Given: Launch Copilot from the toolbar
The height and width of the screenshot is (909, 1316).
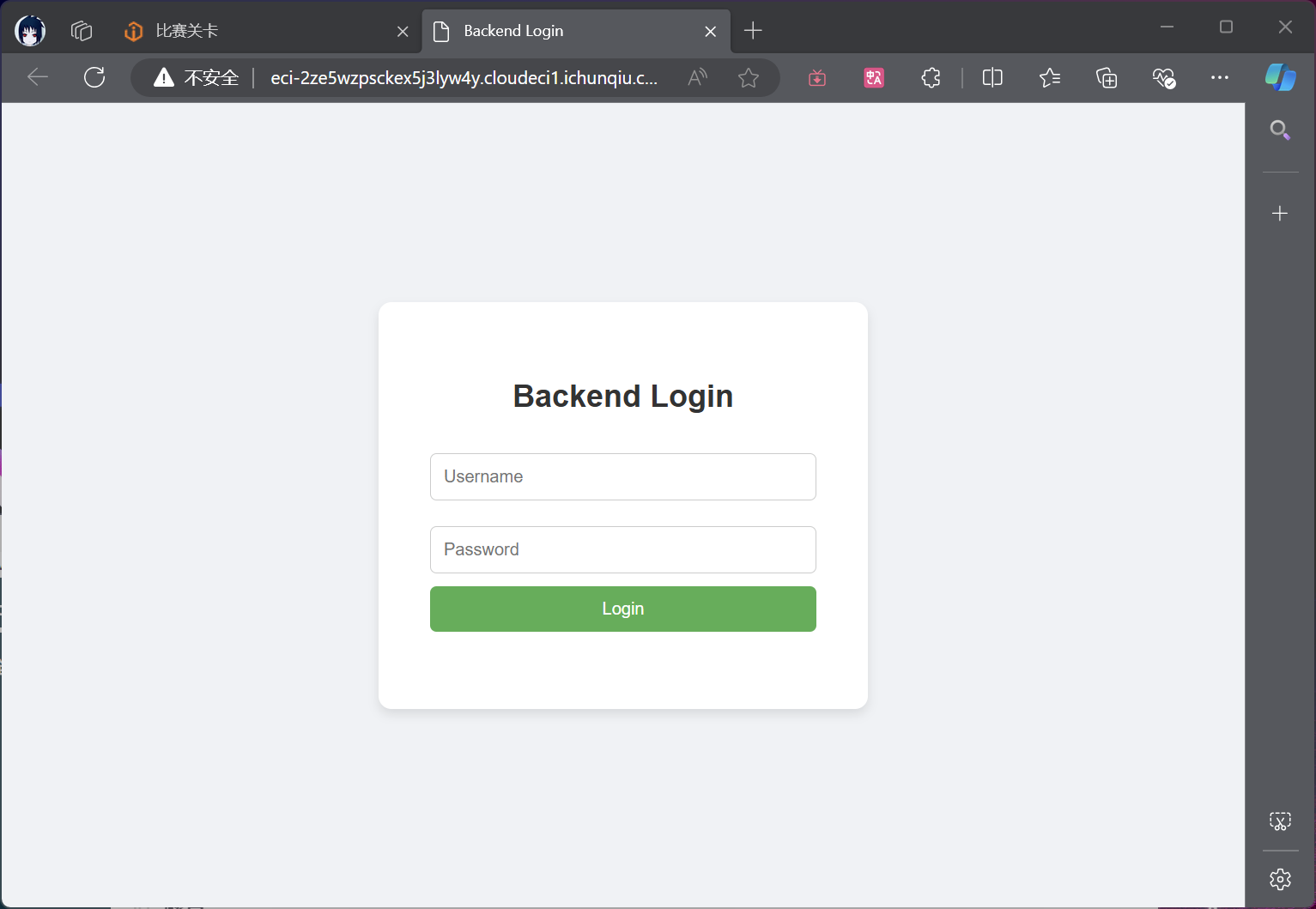Looking at the screenshot, I should 1280,77.
